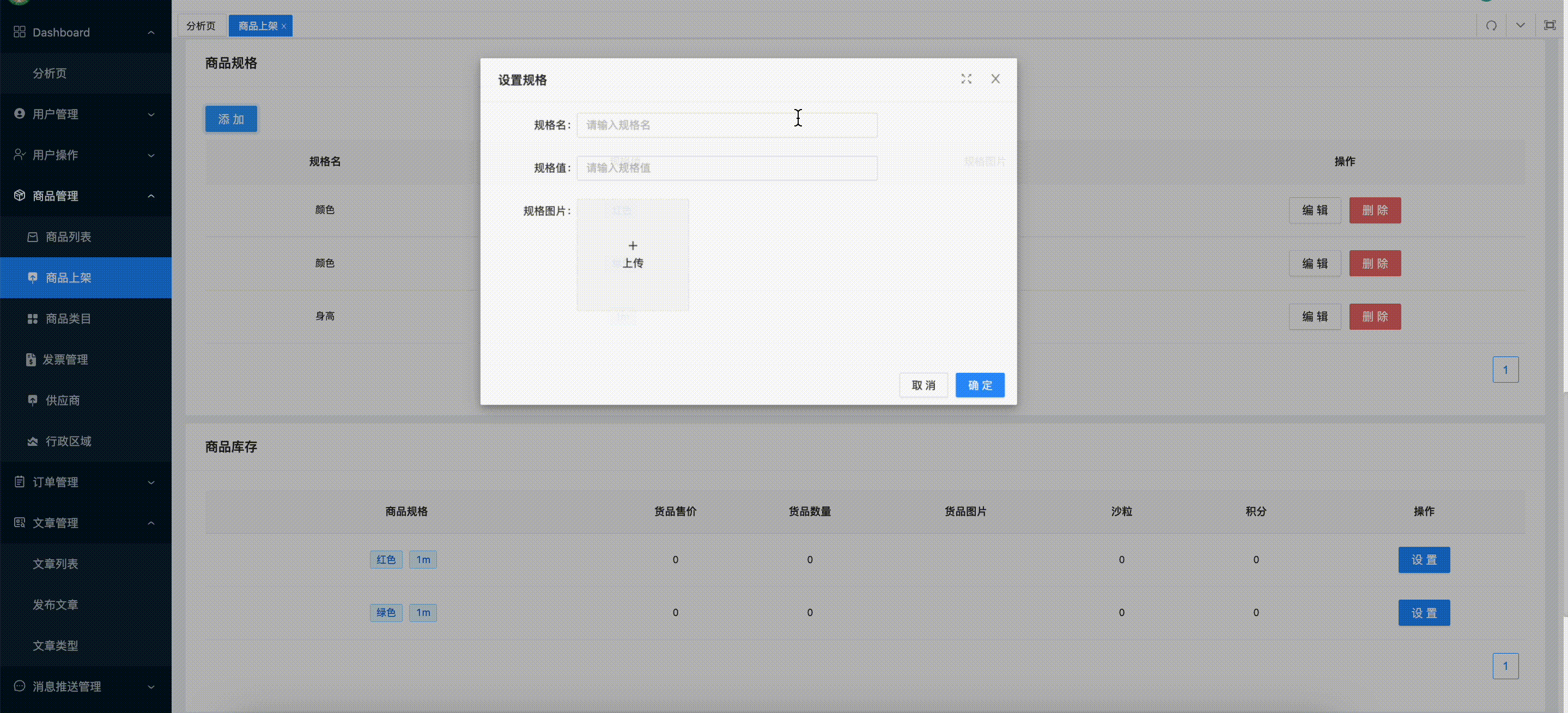The width and height of the screenshot is (1568, 713).
Task: Focus the 规格名 input field
Action: (726, 125)
